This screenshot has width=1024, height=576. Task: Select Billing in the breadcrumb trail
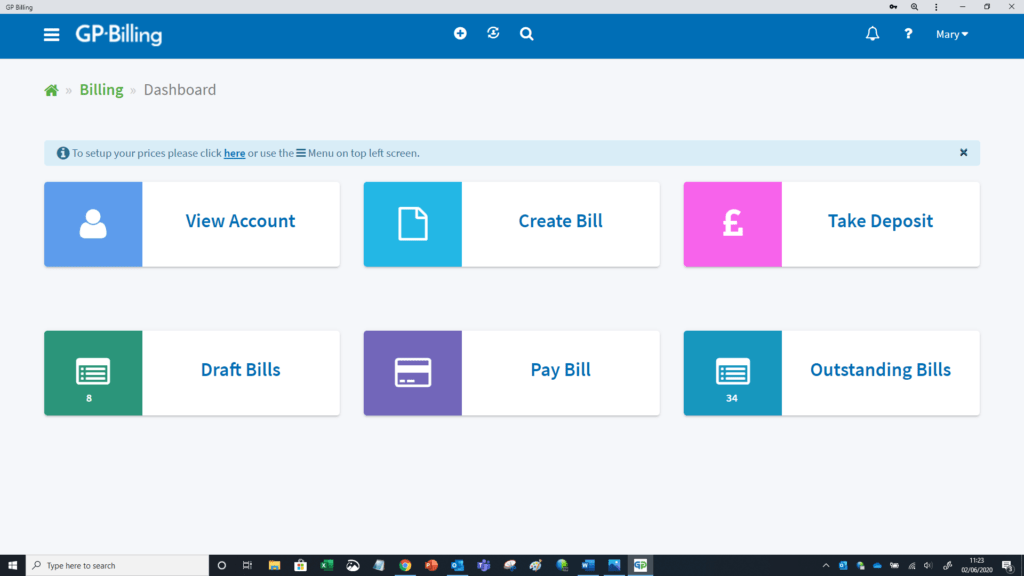101,89
